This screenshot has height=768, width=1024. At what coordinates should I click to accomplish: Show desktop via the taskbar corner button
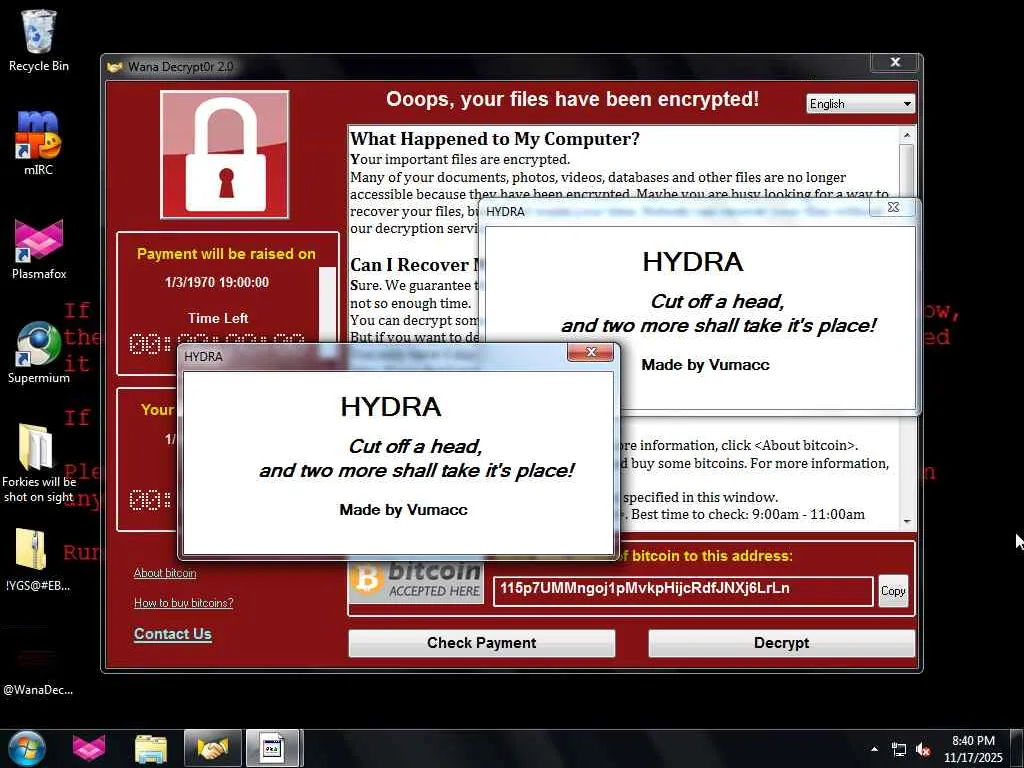coord(1019,749)
